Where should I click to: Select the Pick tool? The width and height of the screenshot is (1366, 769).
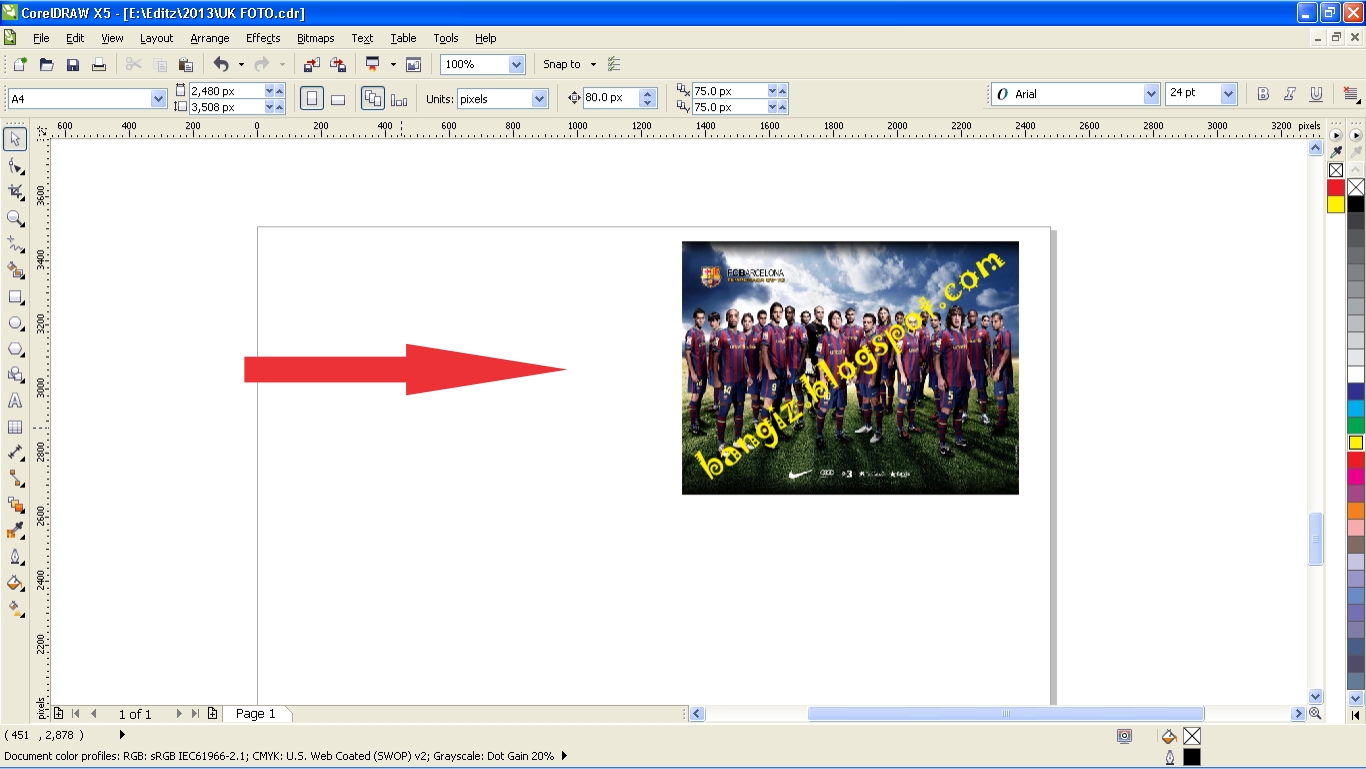click(14, 139)
